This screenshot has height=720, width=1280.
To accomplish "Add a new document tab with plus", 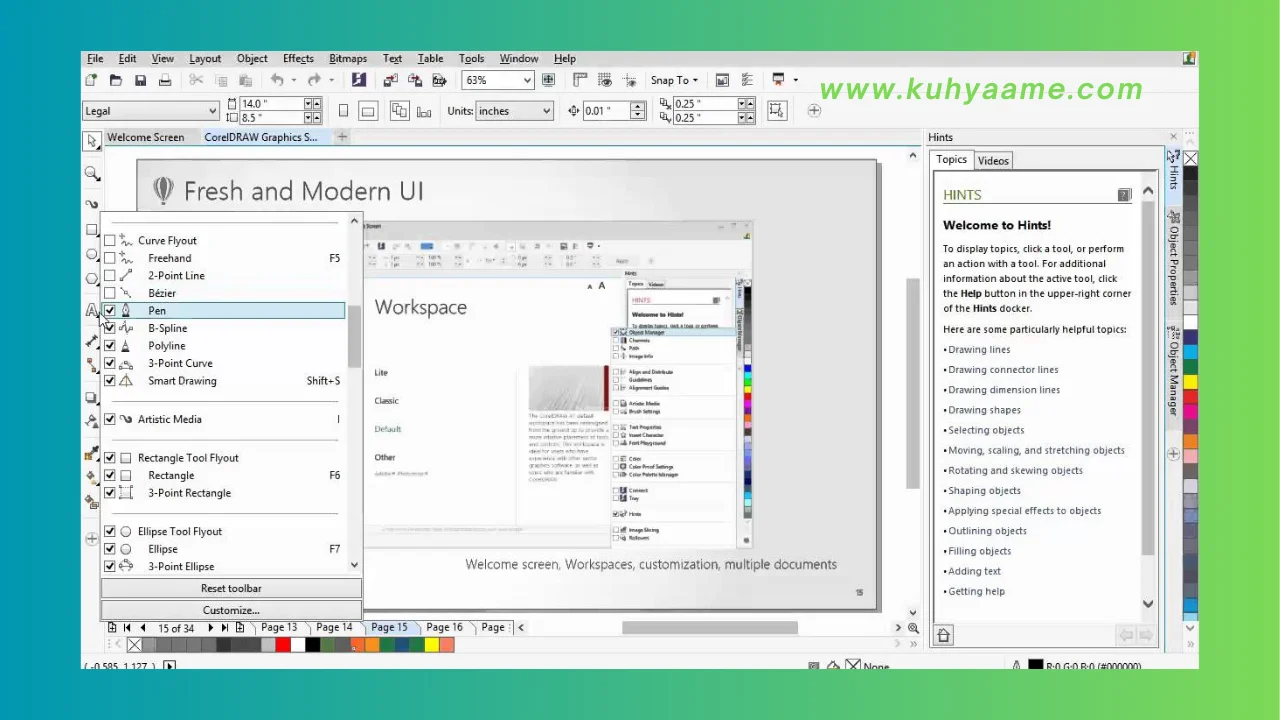I will (x=342, y=137).
